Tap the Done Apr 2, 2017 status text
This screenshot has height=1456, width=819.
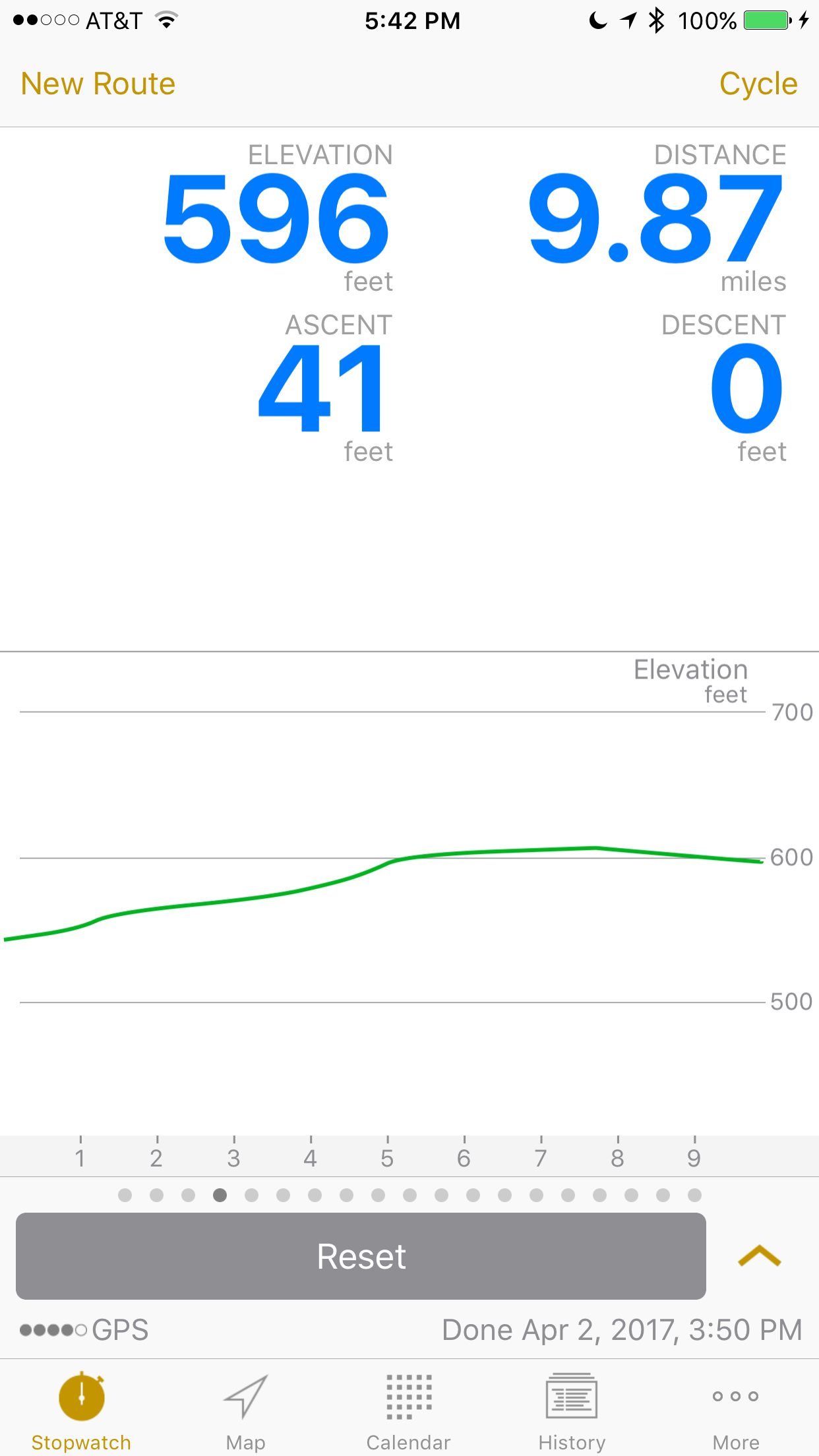[x=622, y=1330]
